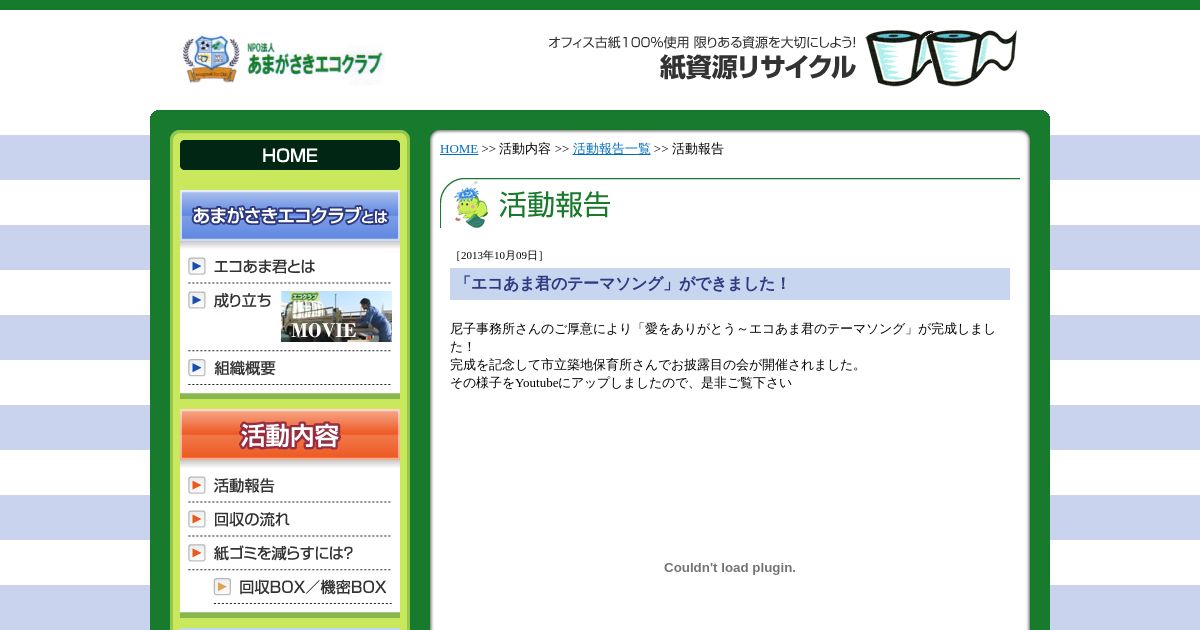This screenshot has width=1200, height=630.
Task: Open 紙ゴミを減らすには? sidebar item
Action: click(x=283, y=553)
